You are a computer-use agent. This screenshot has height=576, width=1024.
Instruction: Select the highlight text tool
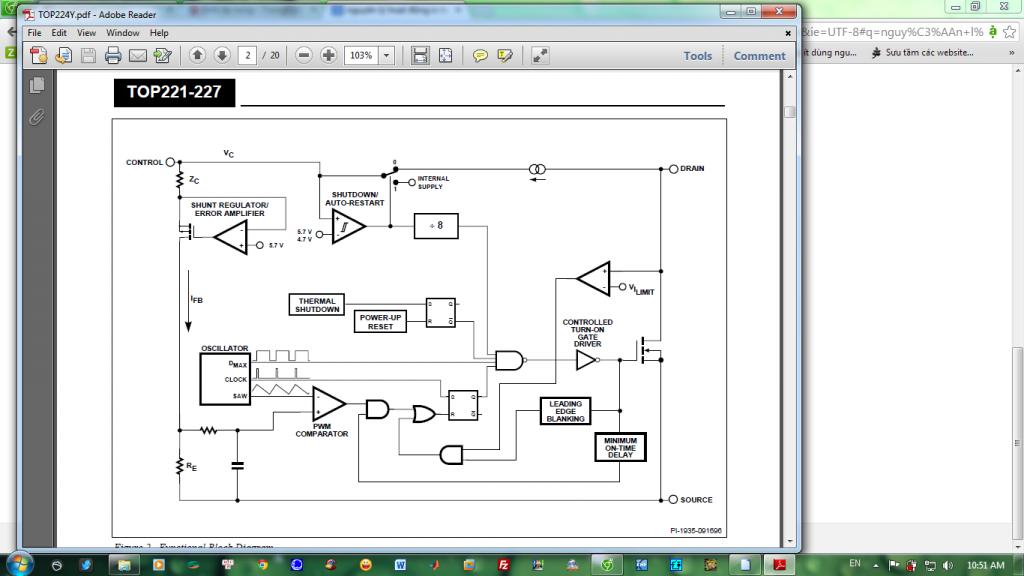[x=505, y=56]
